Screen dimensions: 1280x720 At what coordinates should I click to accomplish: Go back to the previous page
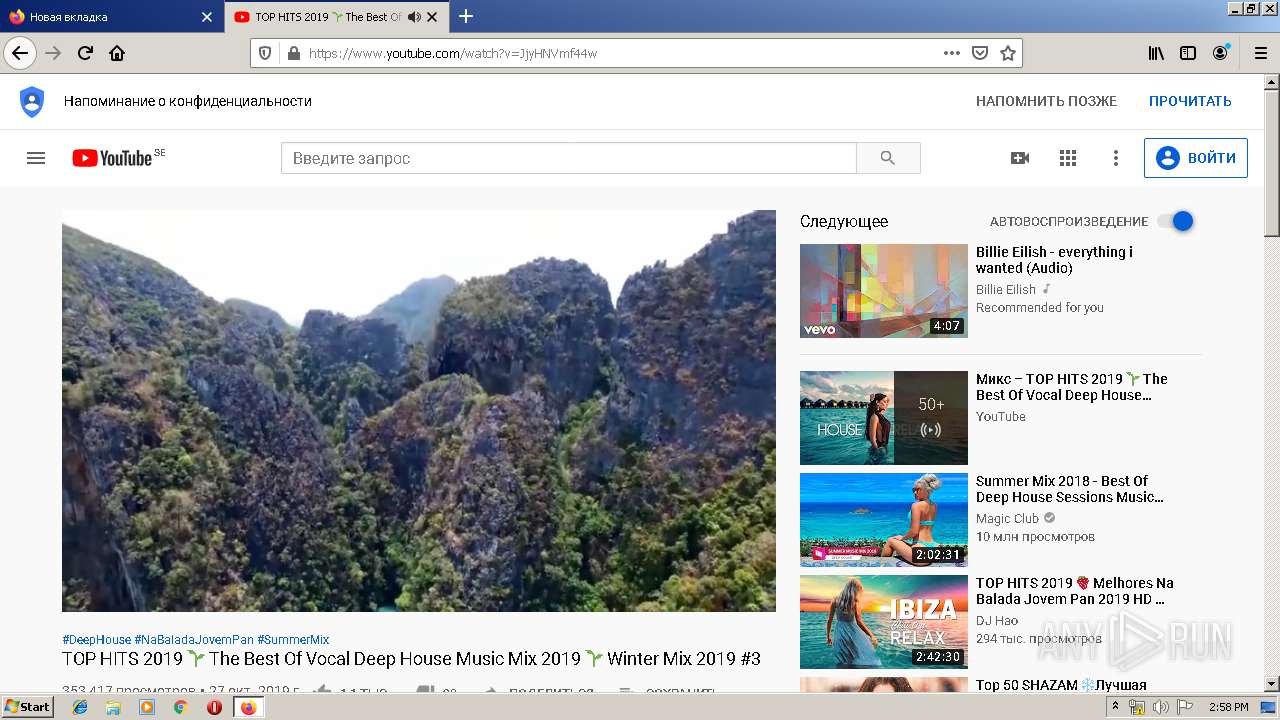[20, 53]
